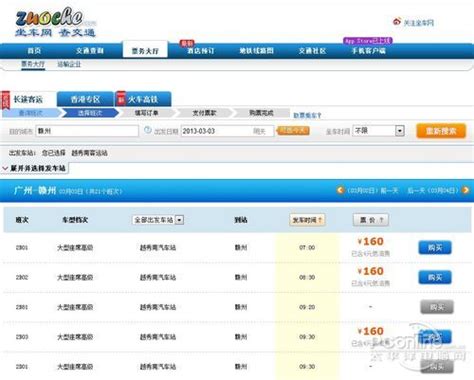Open 地铁线路图 in the navigation bar
This screenshot has width=474, height=380.
coord(256,51)
